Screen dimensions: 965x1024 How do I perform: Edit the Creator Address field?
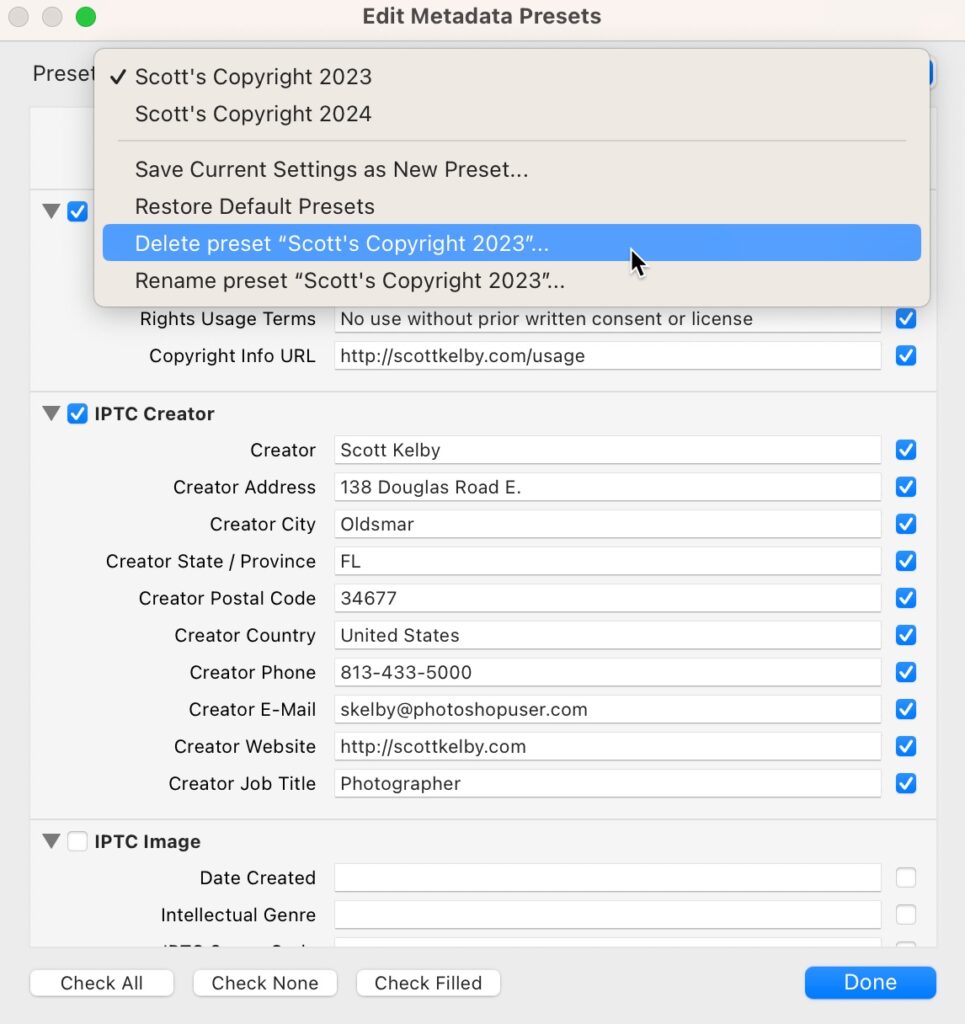608,487
